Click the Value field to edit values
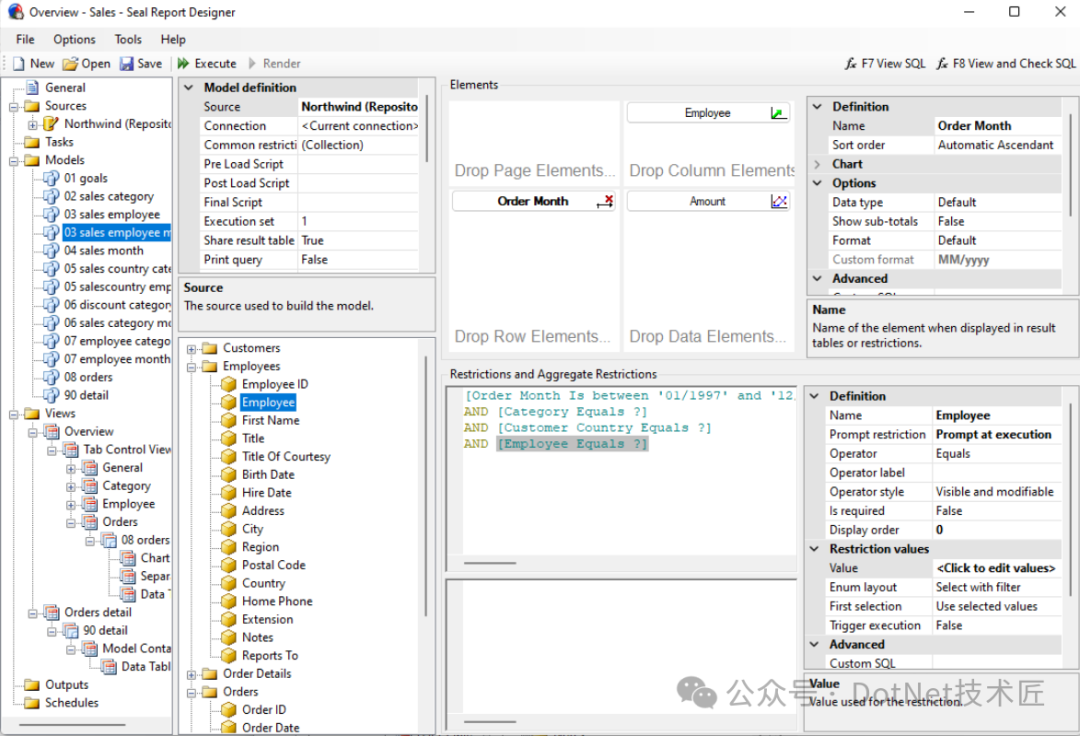The height and width of the screenshot is (736, 1080). [x=995, y=568]
